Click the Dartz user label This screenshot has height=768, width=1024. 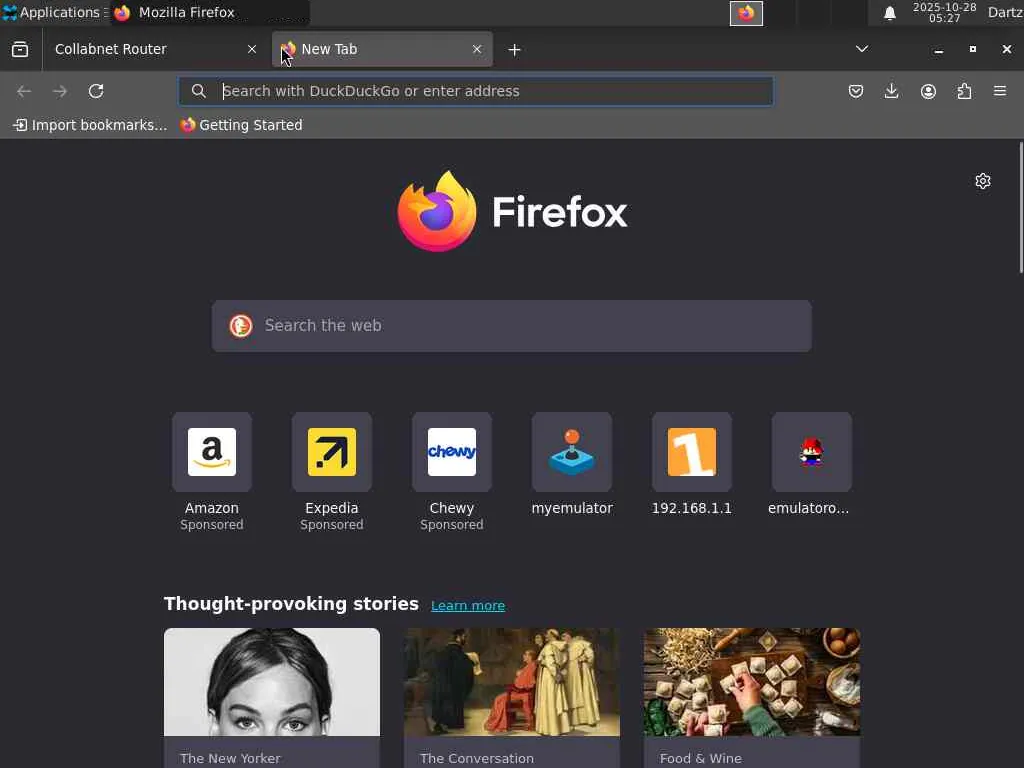1005,12
